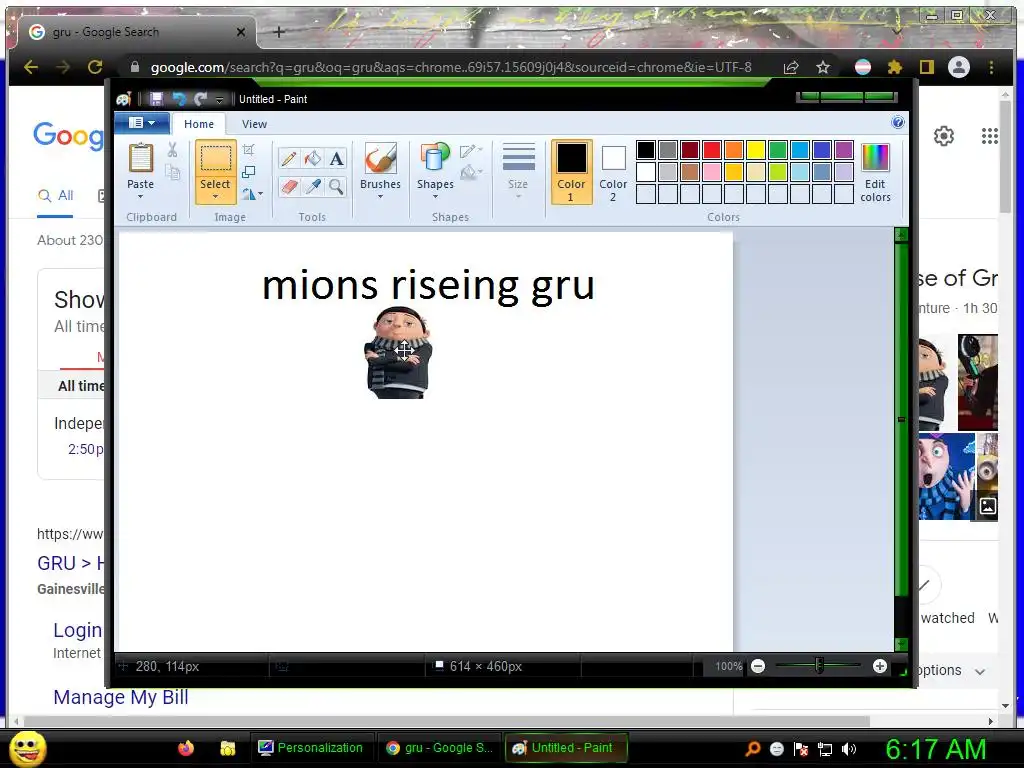Viewport: 1024px width, 768px height.
Task: Open Firefox from the taskbar
Action: pos(186,748)
